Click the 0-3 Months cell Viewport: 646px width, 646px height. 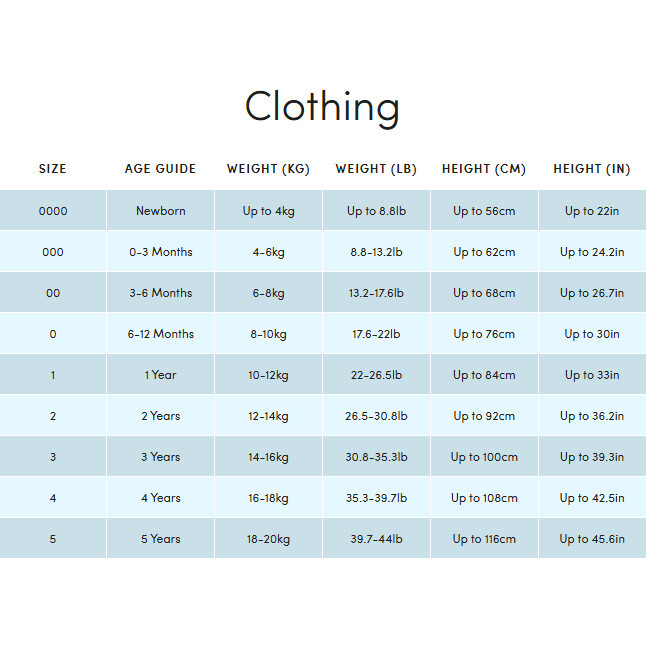[160, 252]
